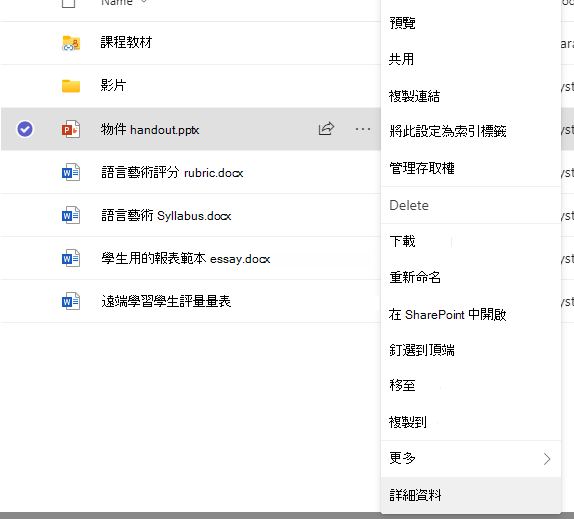
Task: Open the file 遠端學習學生評量量表
Action: tap(166, 302)
